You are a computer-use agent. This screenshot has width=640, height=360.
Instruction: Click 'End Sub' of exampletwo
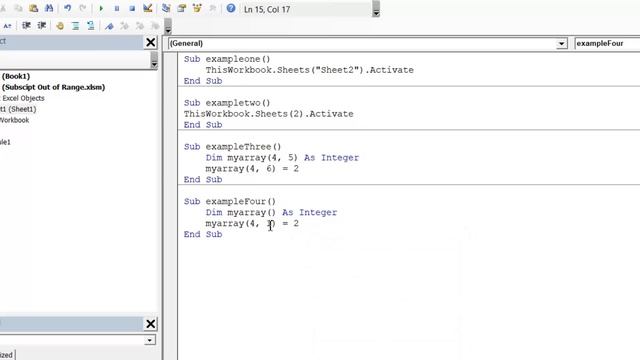click(203, 125)
